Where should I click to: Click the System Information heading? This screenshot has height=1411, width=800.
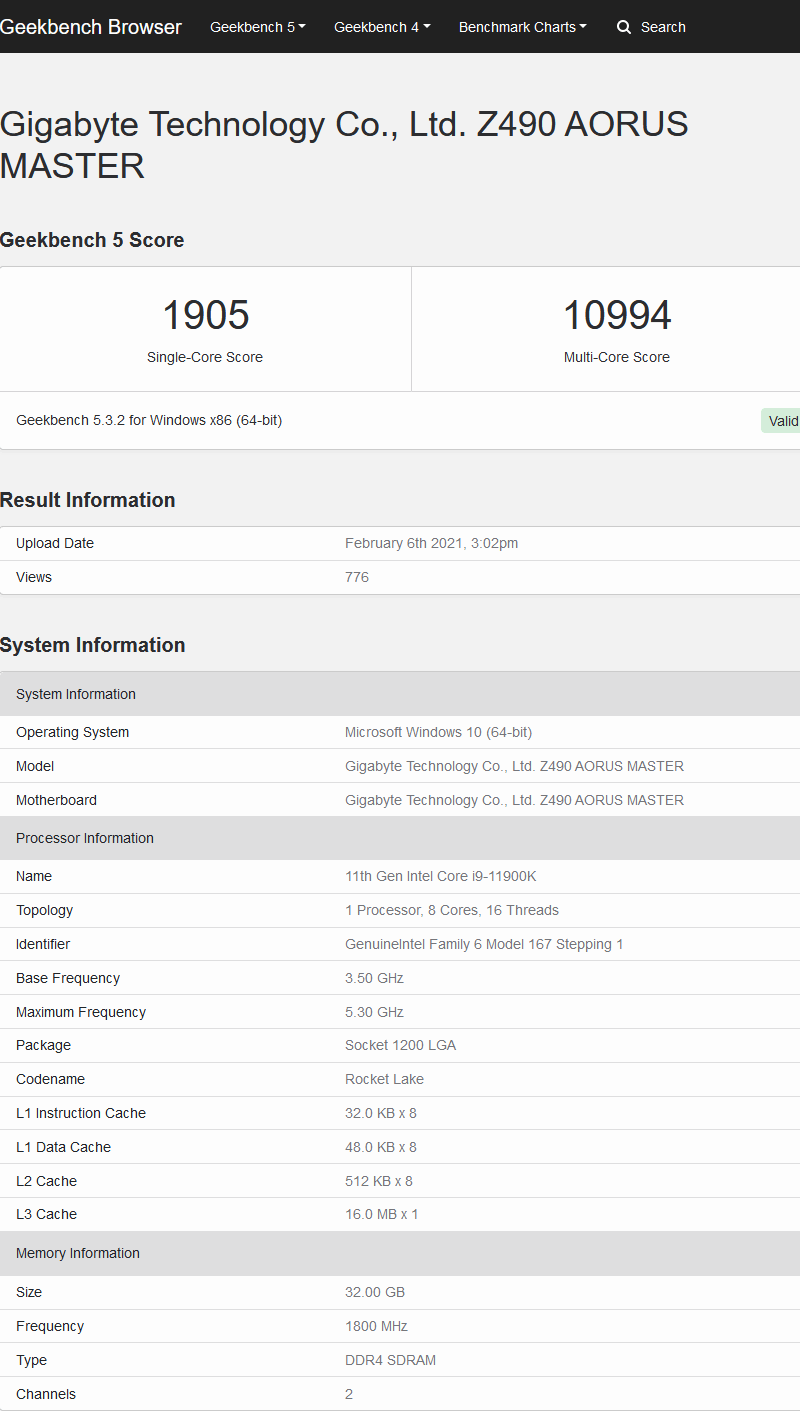coord(93,645)
